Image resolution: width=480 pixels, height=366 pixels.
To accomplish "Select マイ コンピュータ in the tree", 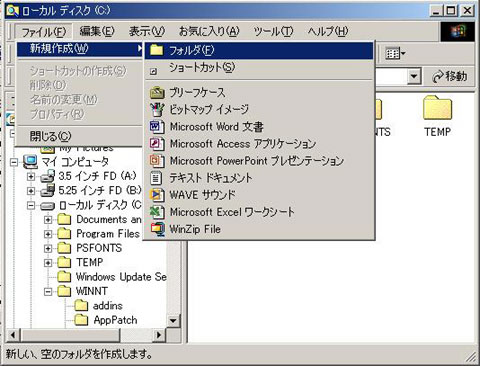I will [x=75, y=162].
